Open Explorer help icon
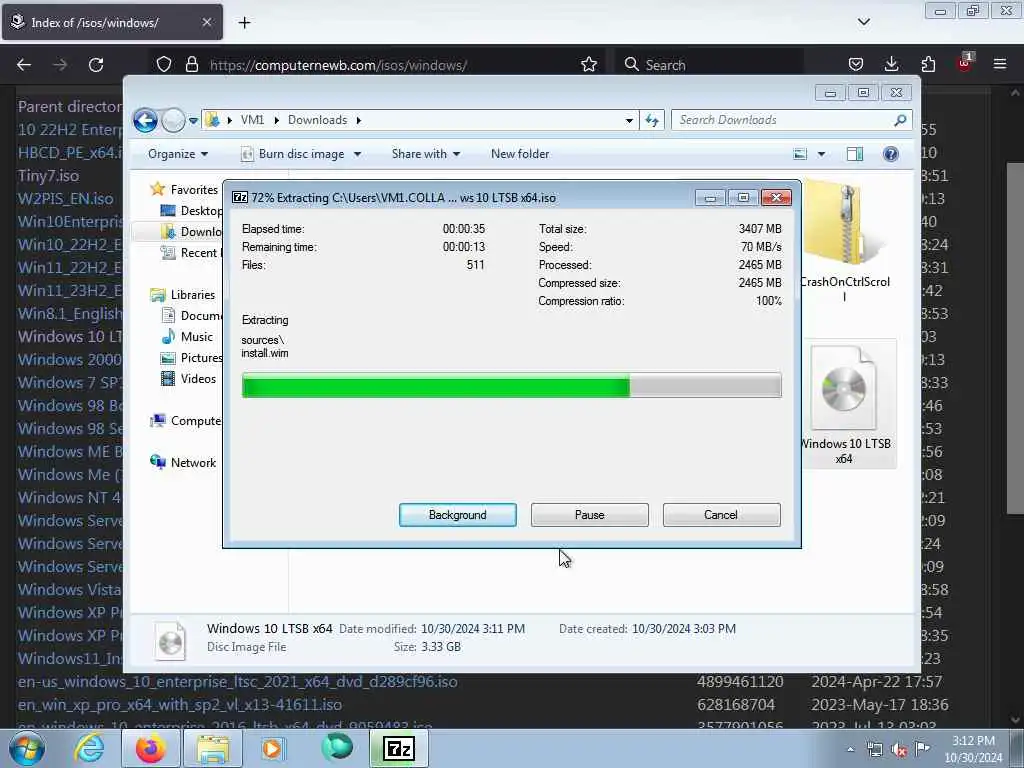The image size is (1024, 768). point(890,154)
